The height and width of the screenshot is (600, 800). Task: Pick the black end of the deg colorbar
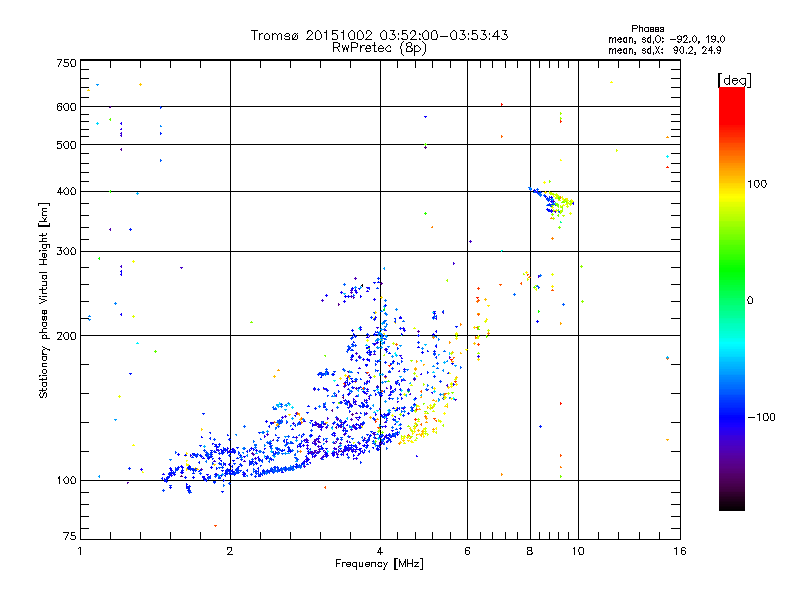(x=732, y=503)
